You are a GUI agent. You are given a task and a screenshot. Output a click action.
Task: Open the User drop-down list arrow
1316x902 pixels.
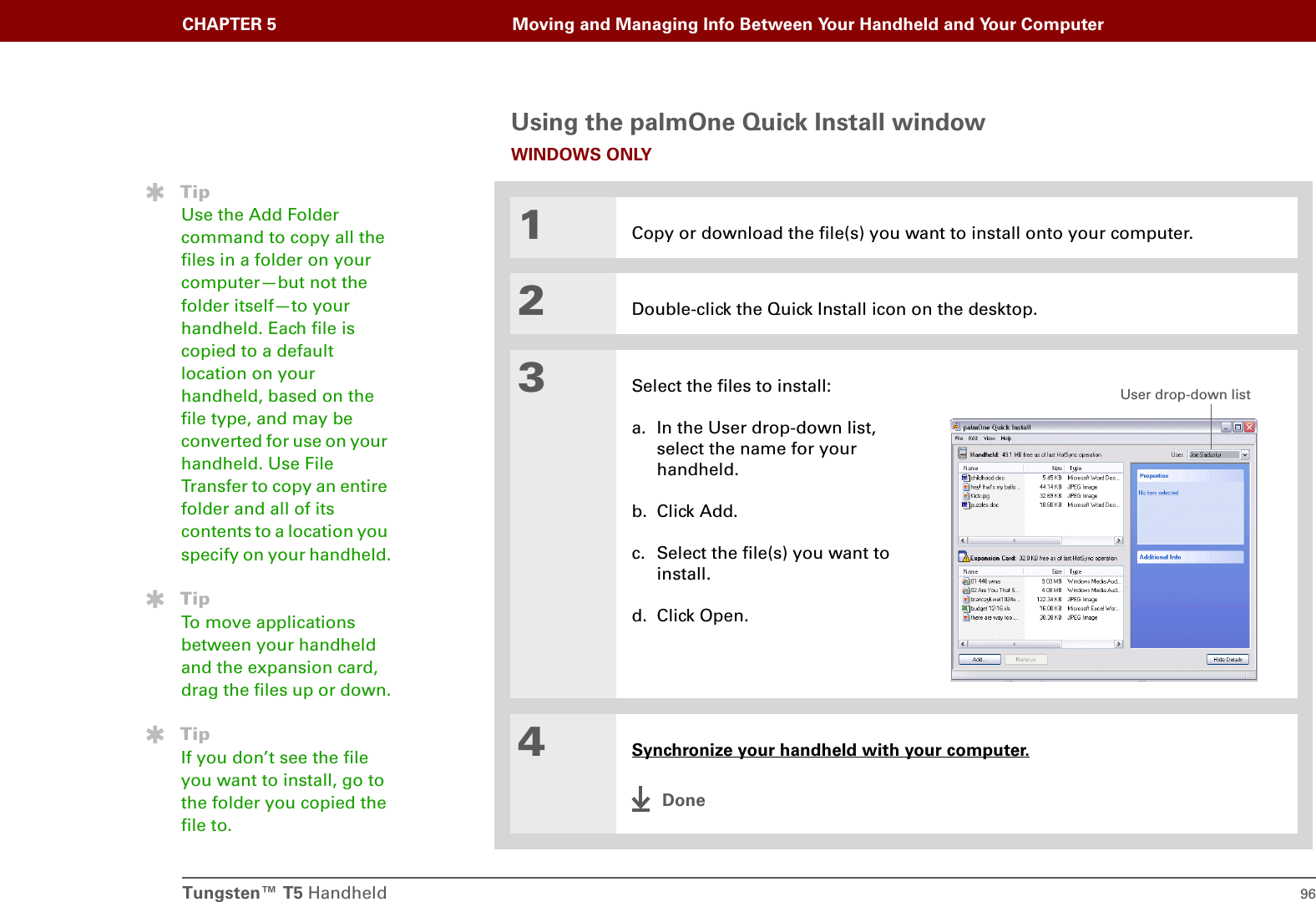(1245, 454)
